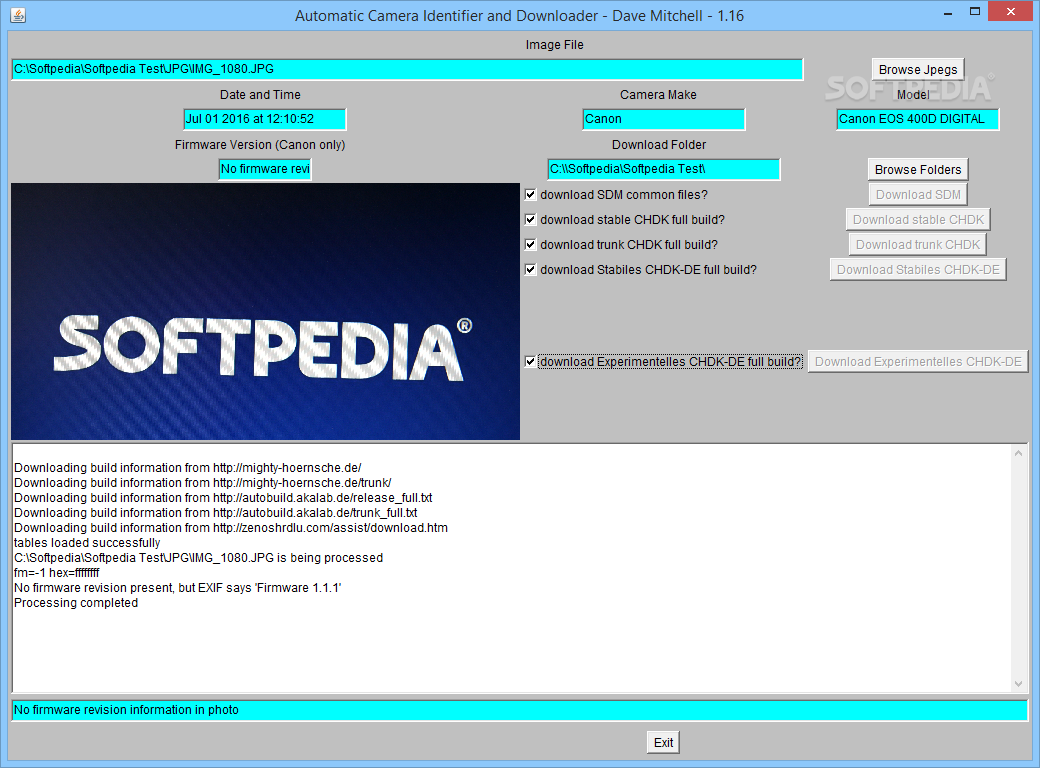Open the Browse Folders dialog
1040x768 pixels.
click(918, 170)
